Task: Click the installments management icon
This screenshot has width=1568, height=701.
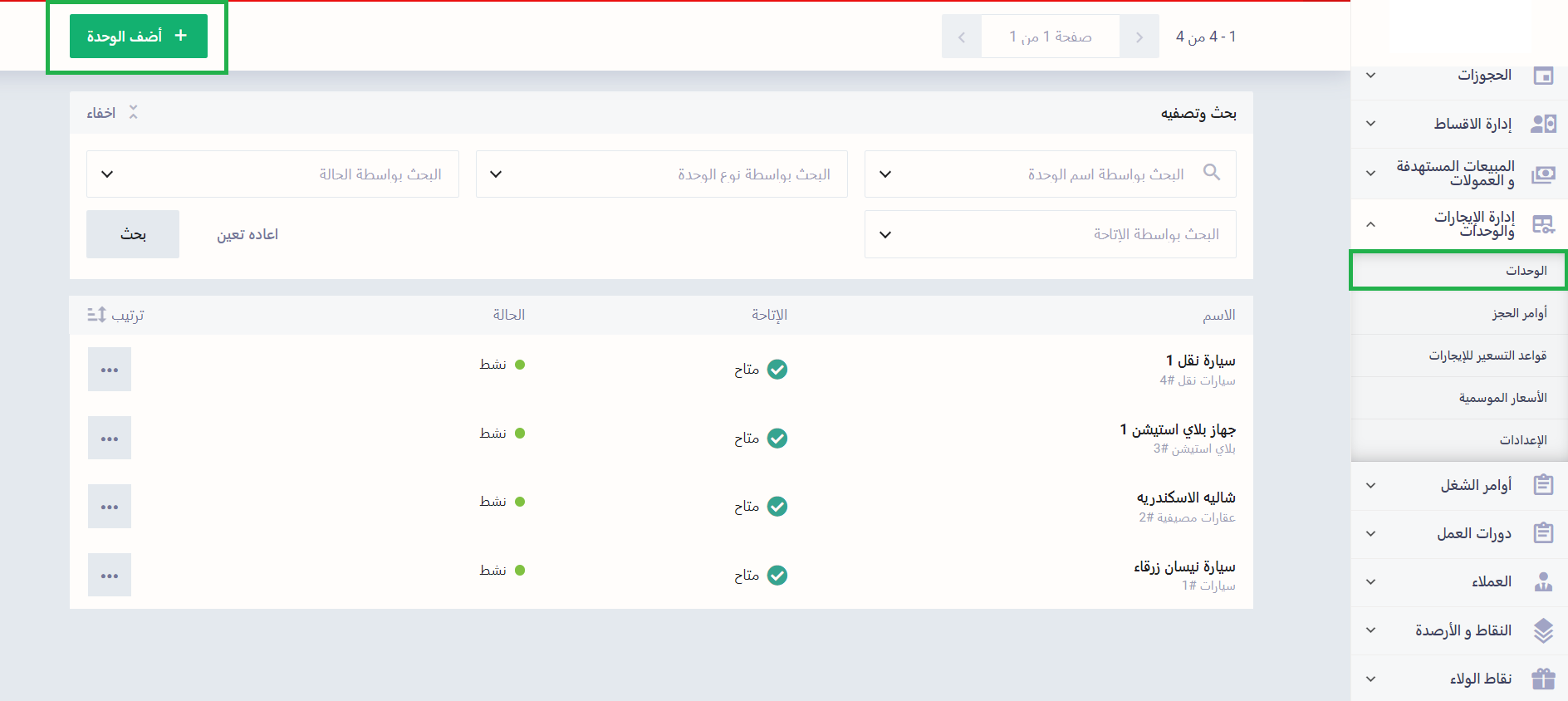Action: pos(1543,124)
